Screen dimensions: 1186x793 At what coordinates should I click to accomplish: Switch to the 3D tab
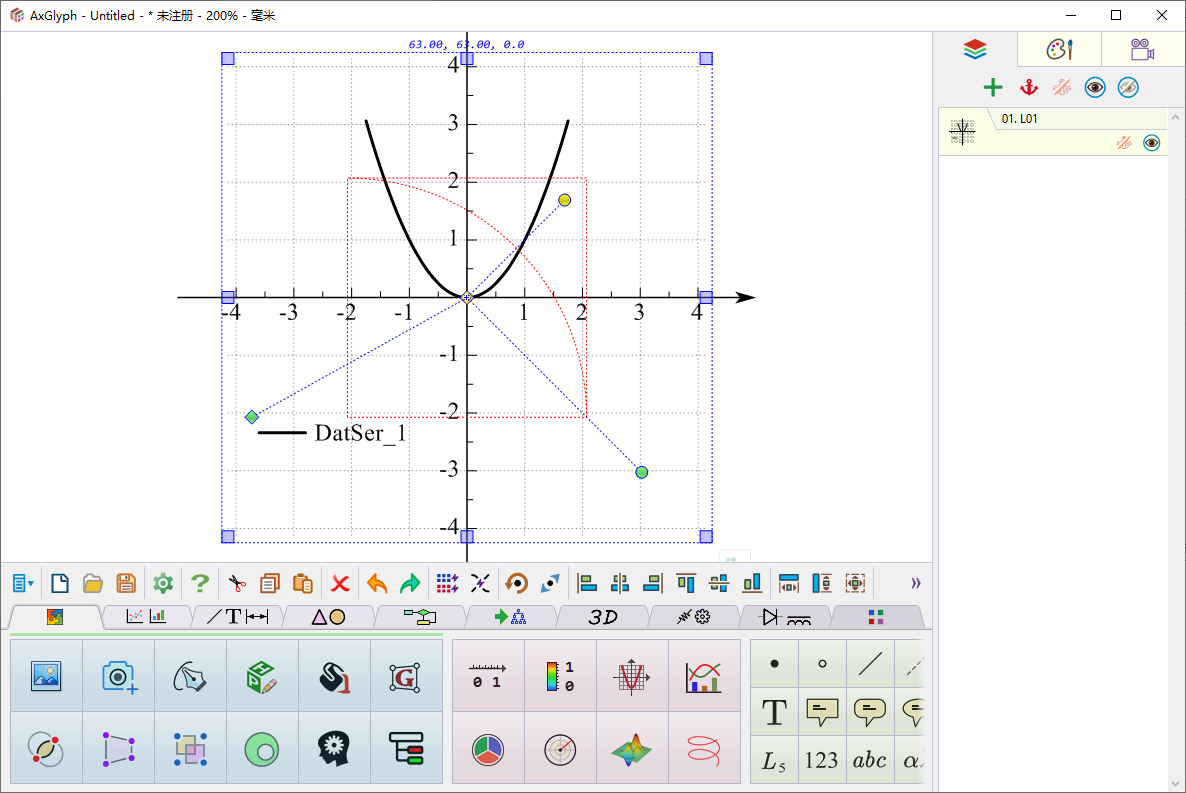(602, 617)
